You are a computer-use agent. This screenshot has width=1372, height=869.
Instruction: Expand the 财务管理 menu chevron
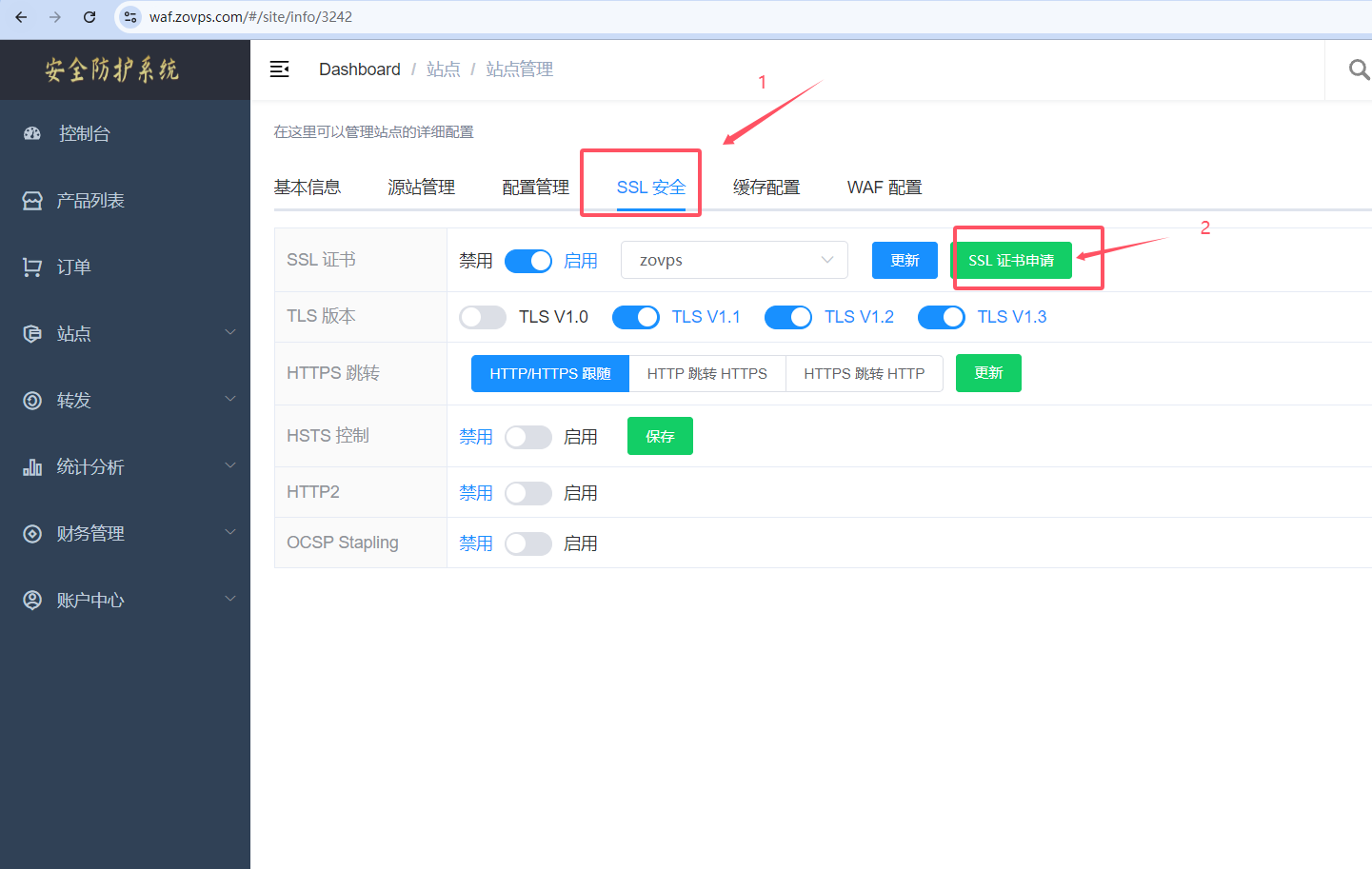[x=229, y=532]
